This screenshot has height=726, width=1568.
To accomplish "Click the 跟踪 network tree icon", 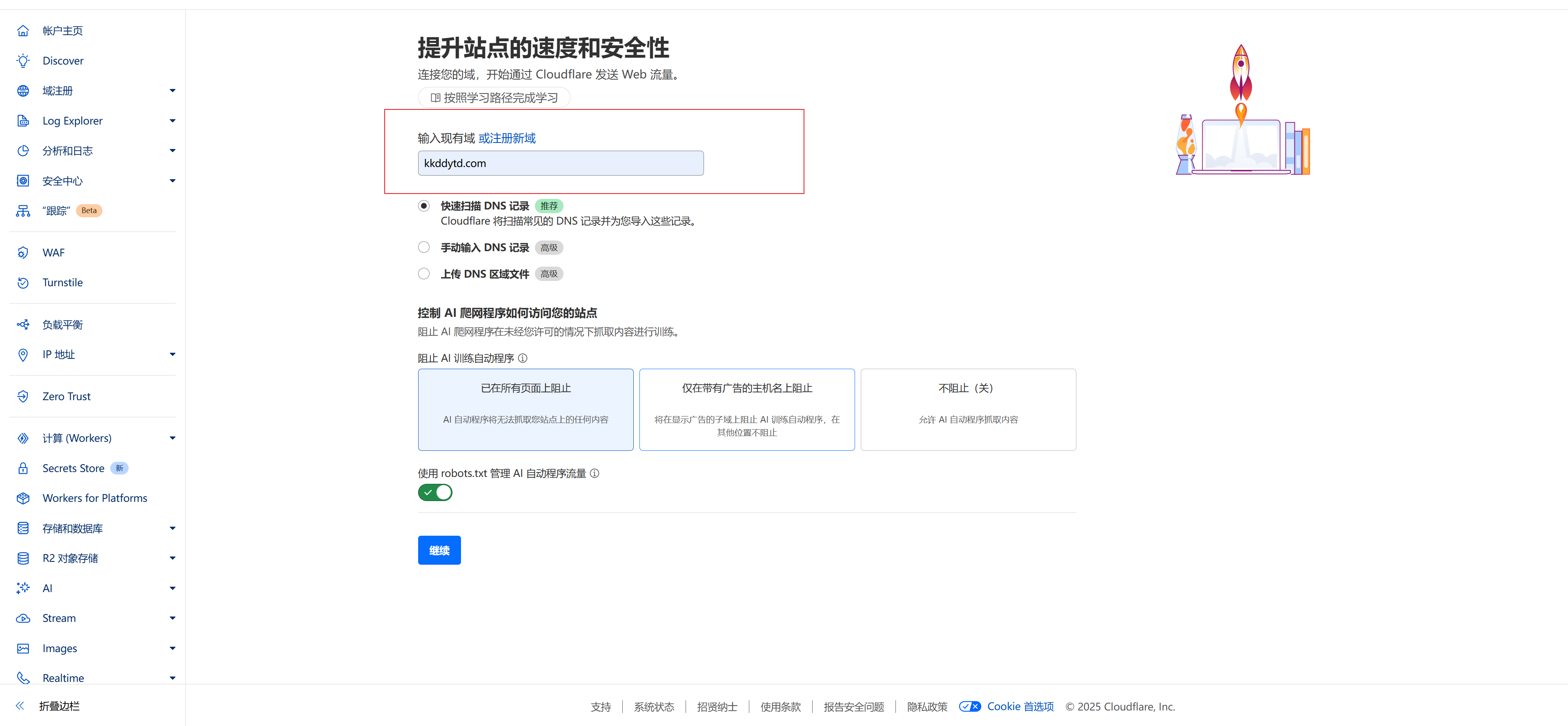I will (23, 211).
